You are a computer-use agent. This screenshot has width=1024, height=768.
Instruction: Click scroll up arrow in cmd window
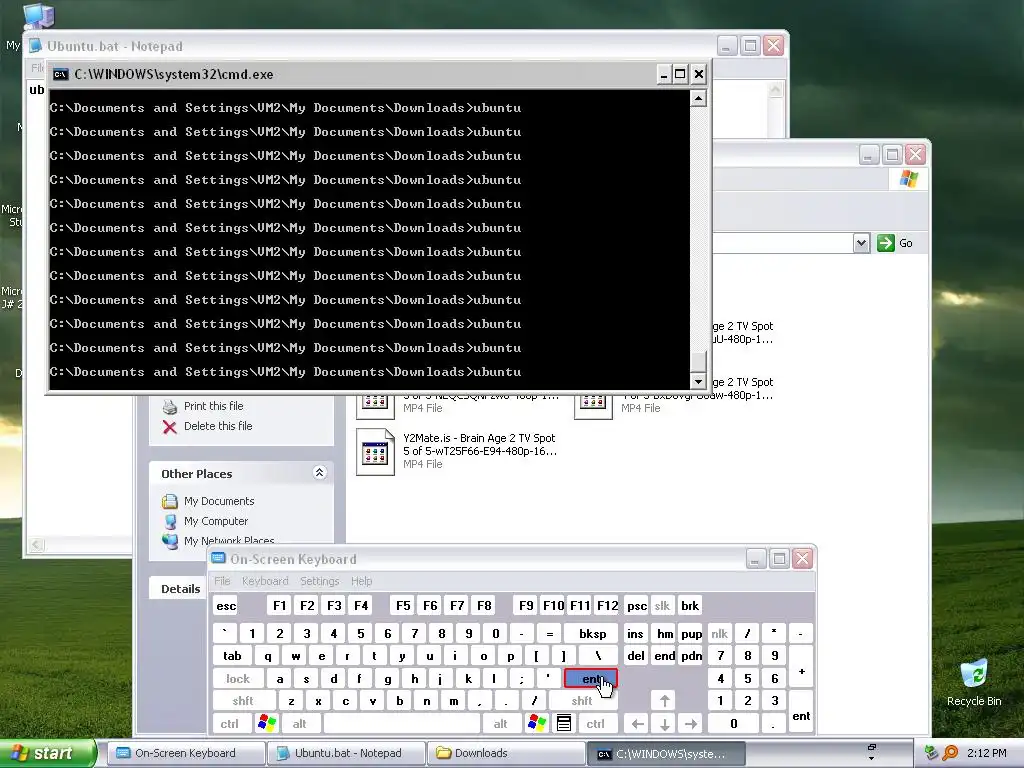pyautogui.click(x=698, y=98)
